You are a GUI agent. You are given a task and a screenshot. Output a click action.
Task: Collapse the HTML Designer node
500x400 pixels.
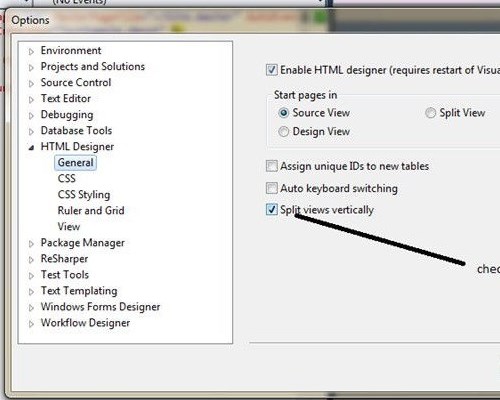tap(31, 147)
